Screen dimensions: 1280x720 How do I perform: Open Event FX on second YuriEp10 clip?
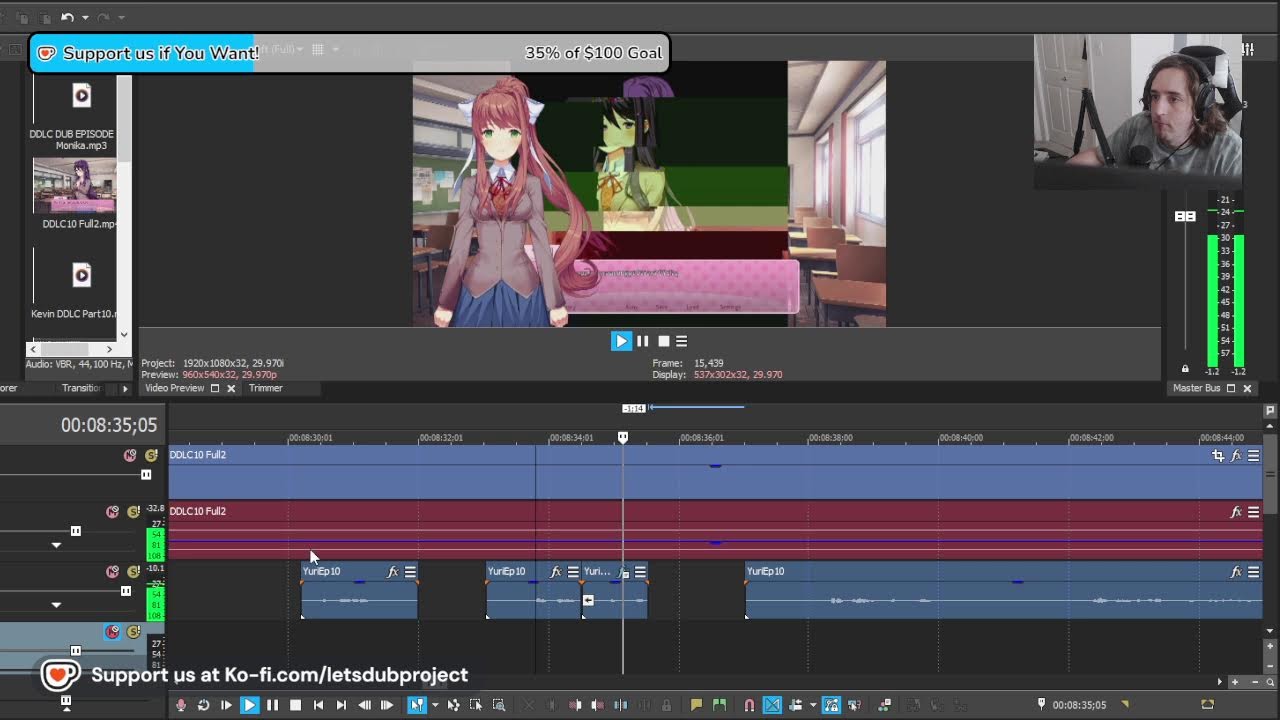(556, 572)
